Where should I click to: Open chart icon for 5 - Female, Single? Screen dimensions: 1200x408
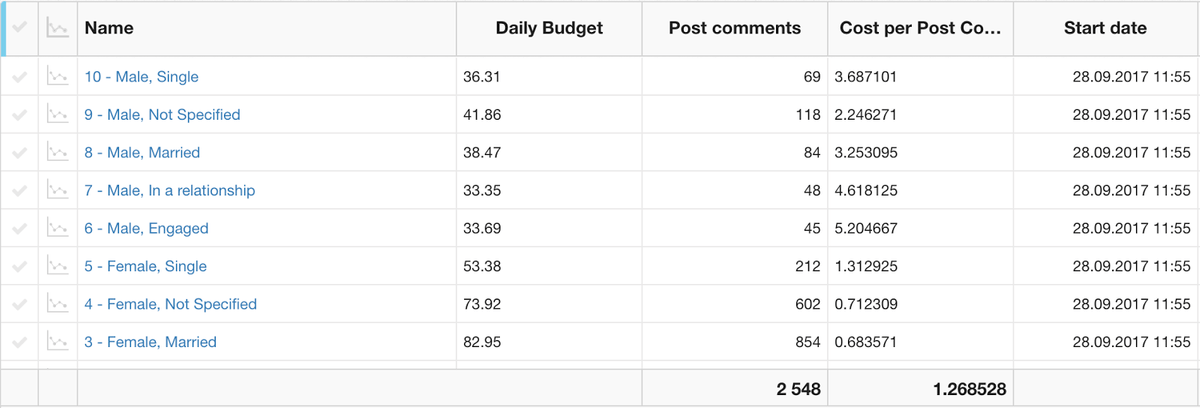coord(58,266)
